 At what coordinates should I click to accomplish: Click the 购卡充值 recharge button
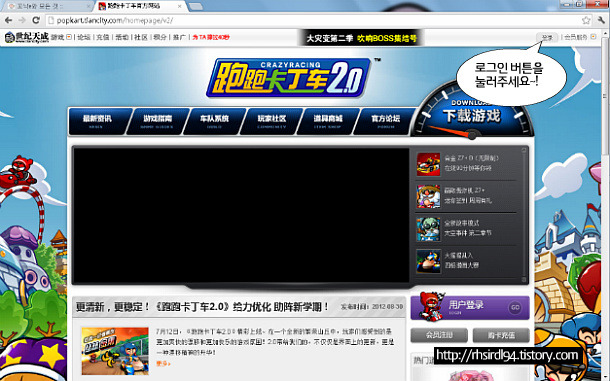[x=501, y=335]
